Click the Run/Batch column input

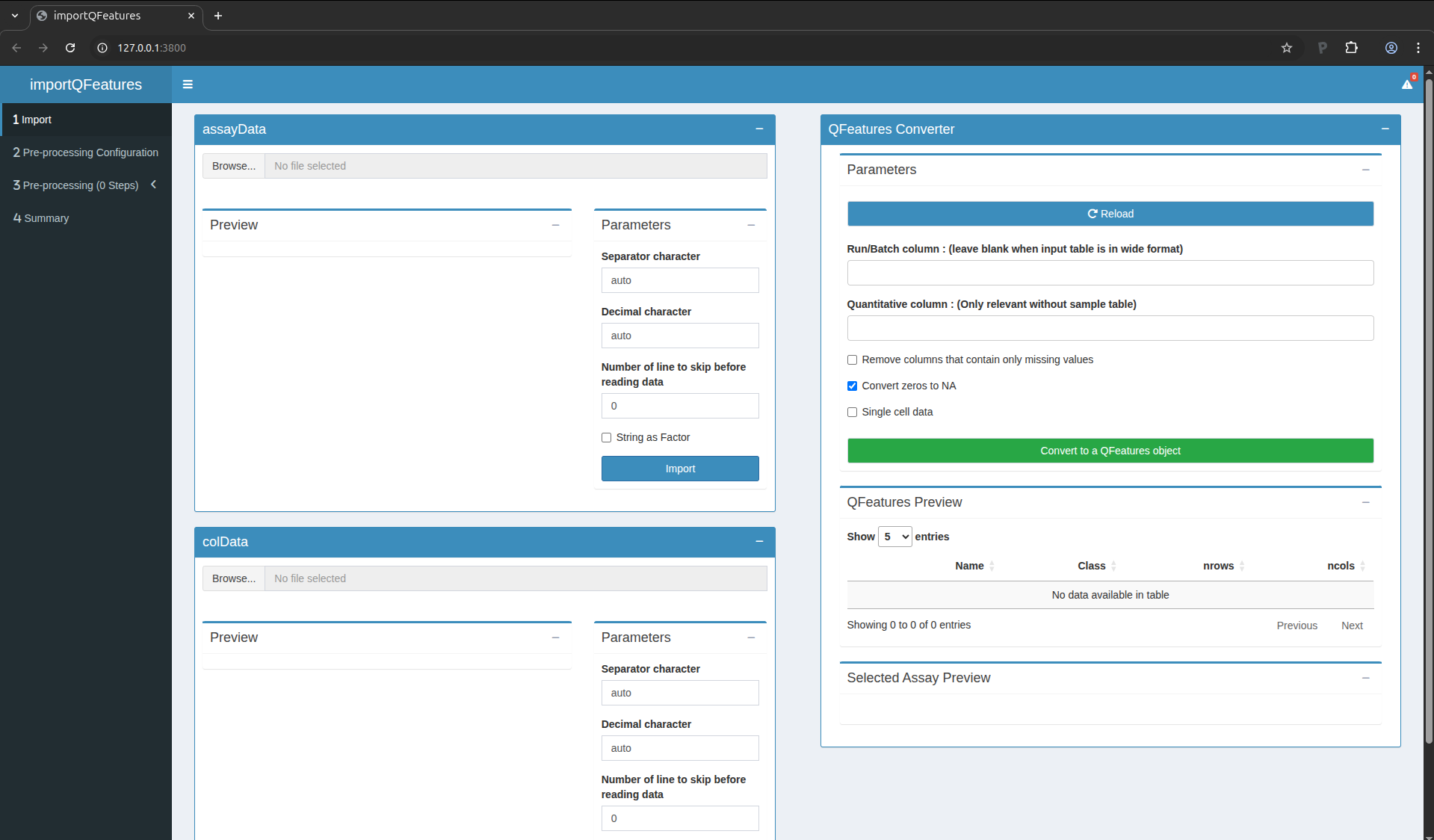point(1110,273)
